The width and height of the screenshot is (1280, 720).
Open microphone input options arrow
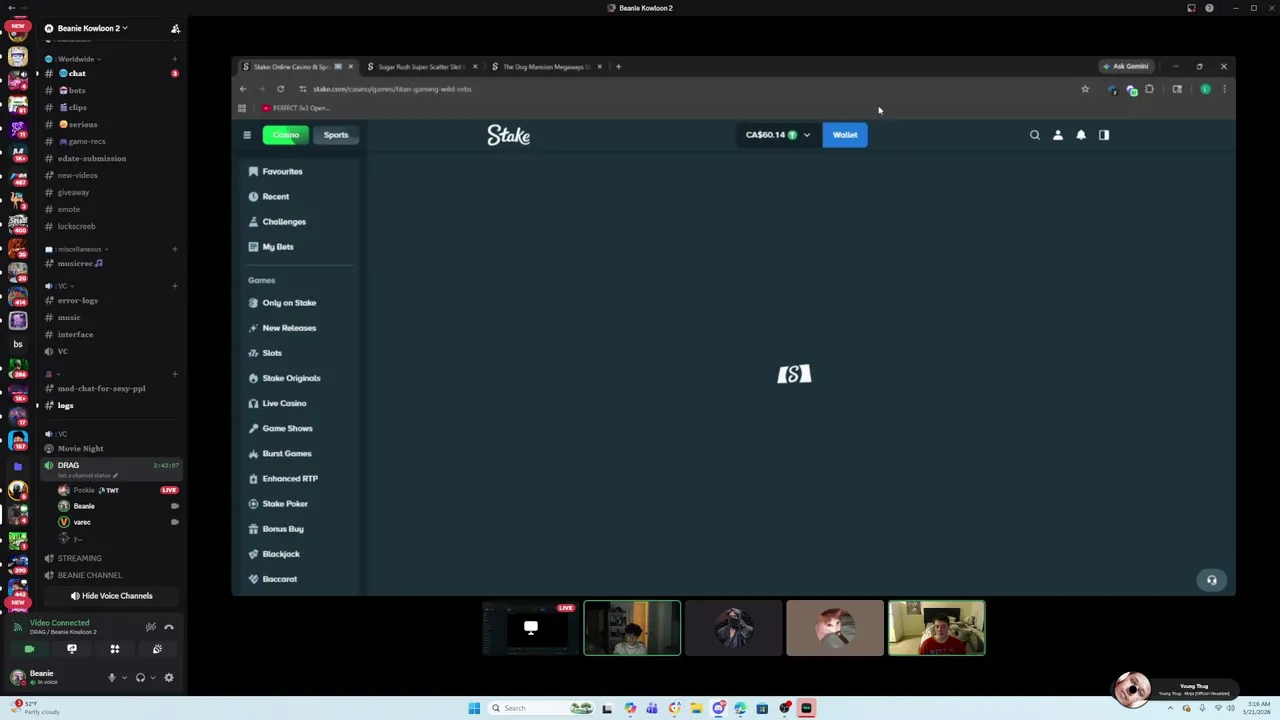coord(124,678)
